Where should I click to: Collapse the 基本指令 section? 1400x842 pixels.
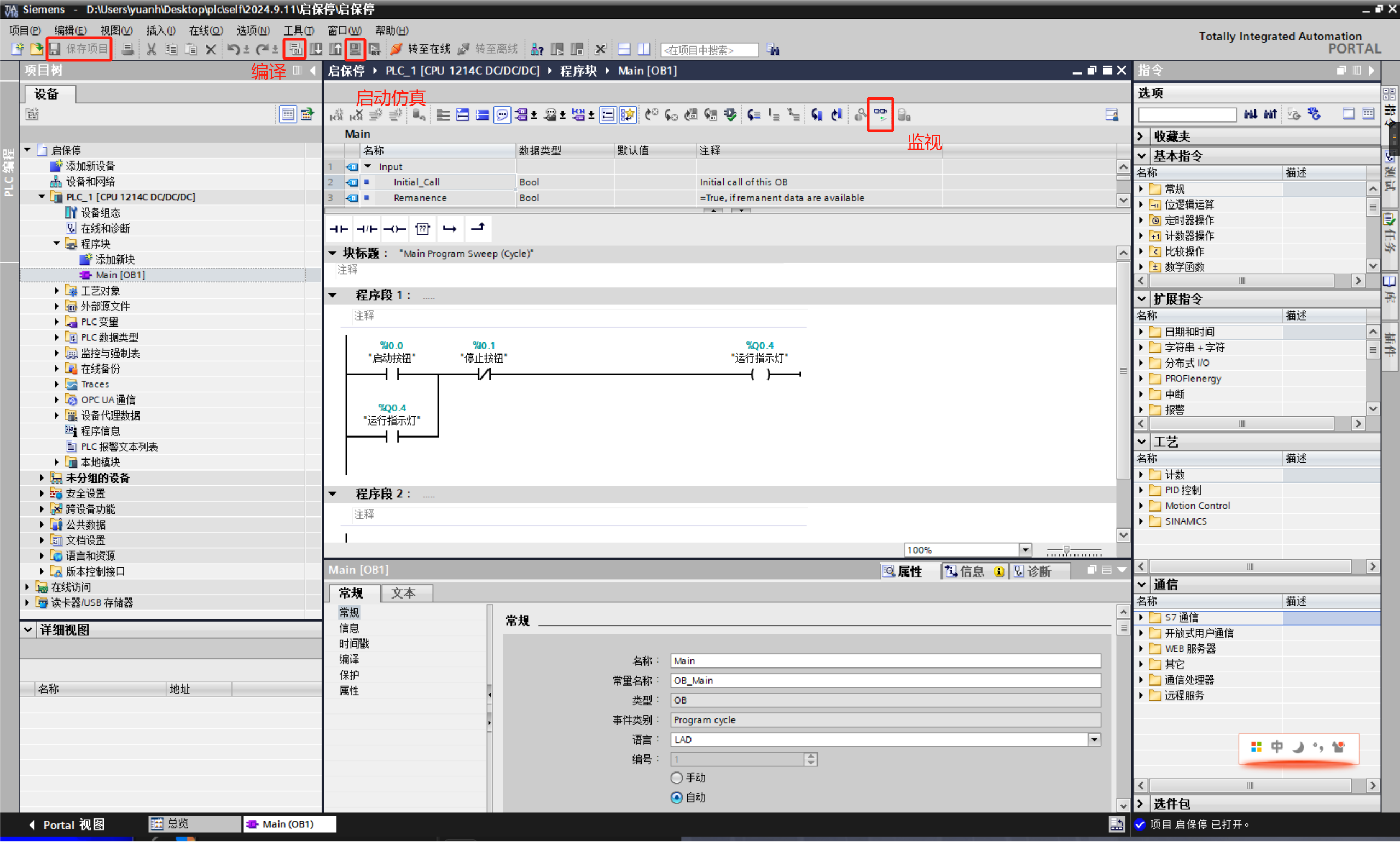pyautogui.click(x=1141, y=156)
